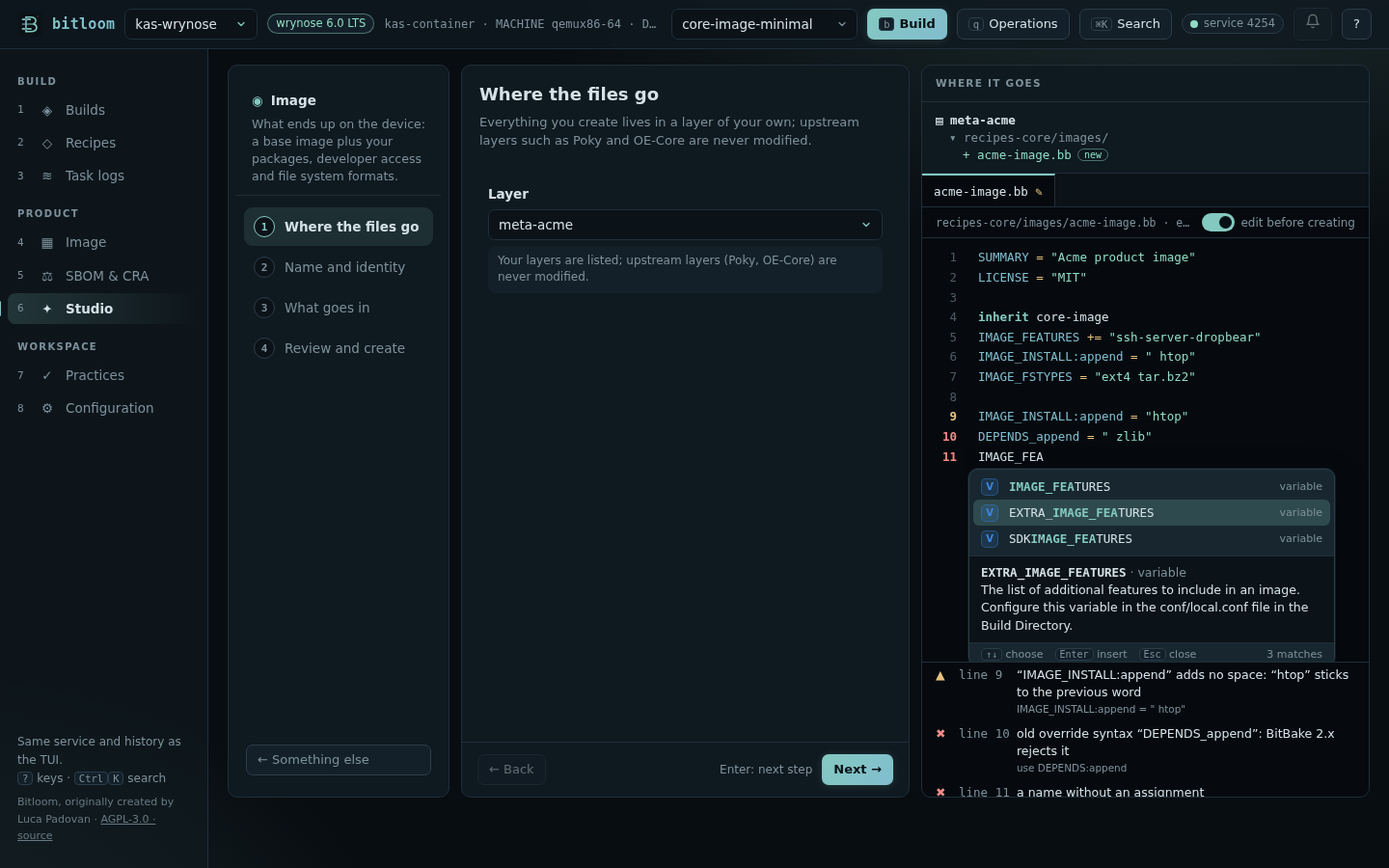The image size is (1389, 868).
Task: Click the service 4254 status pill
Action: (1233, 23)
